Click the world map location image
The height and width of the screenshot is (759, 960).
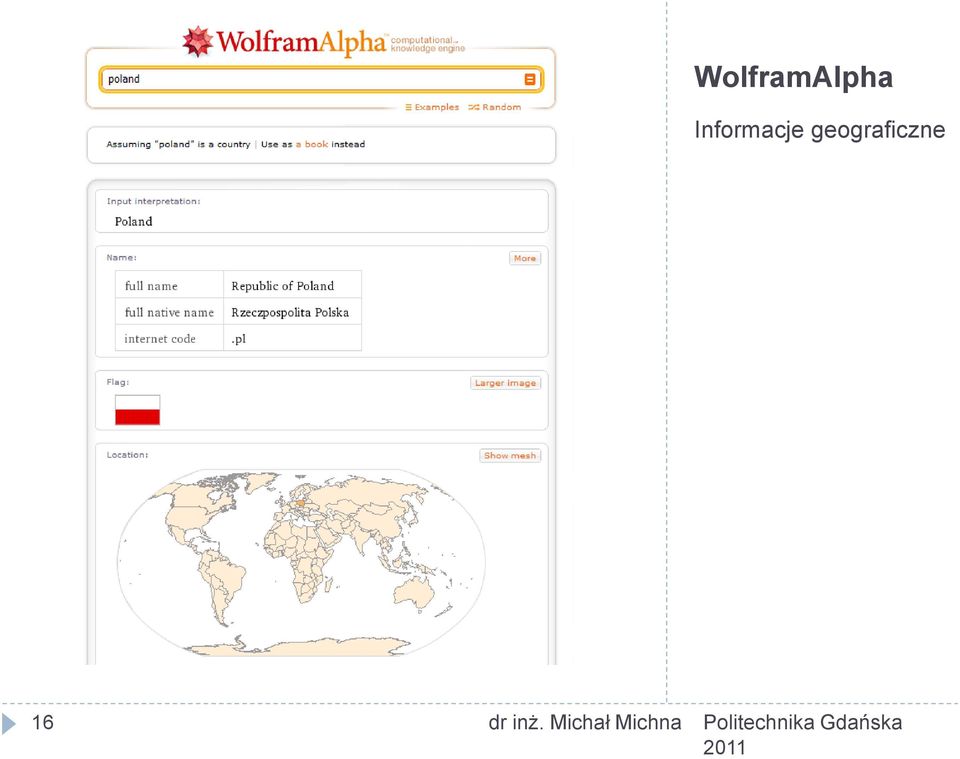[x=301, y=563]
